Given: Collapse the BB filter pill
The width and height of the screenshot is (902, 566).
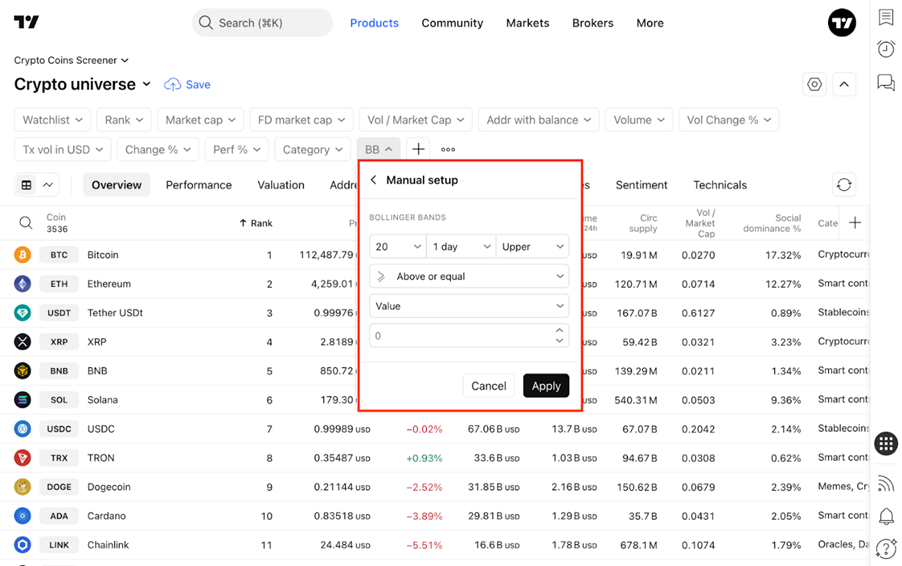Looking at the screenshot, I should pyautogui.click(x=378, y=150).
